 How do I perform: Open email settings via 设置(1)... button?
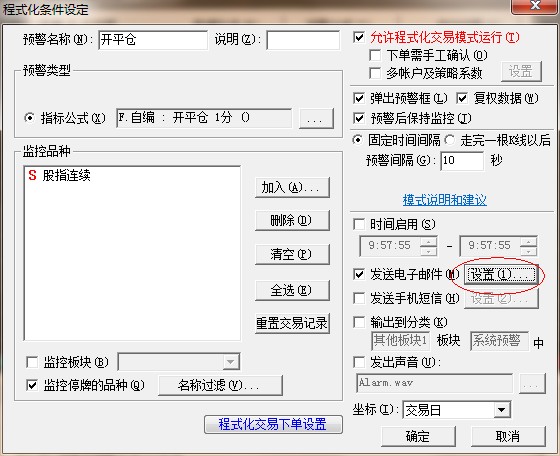(501, 275)
